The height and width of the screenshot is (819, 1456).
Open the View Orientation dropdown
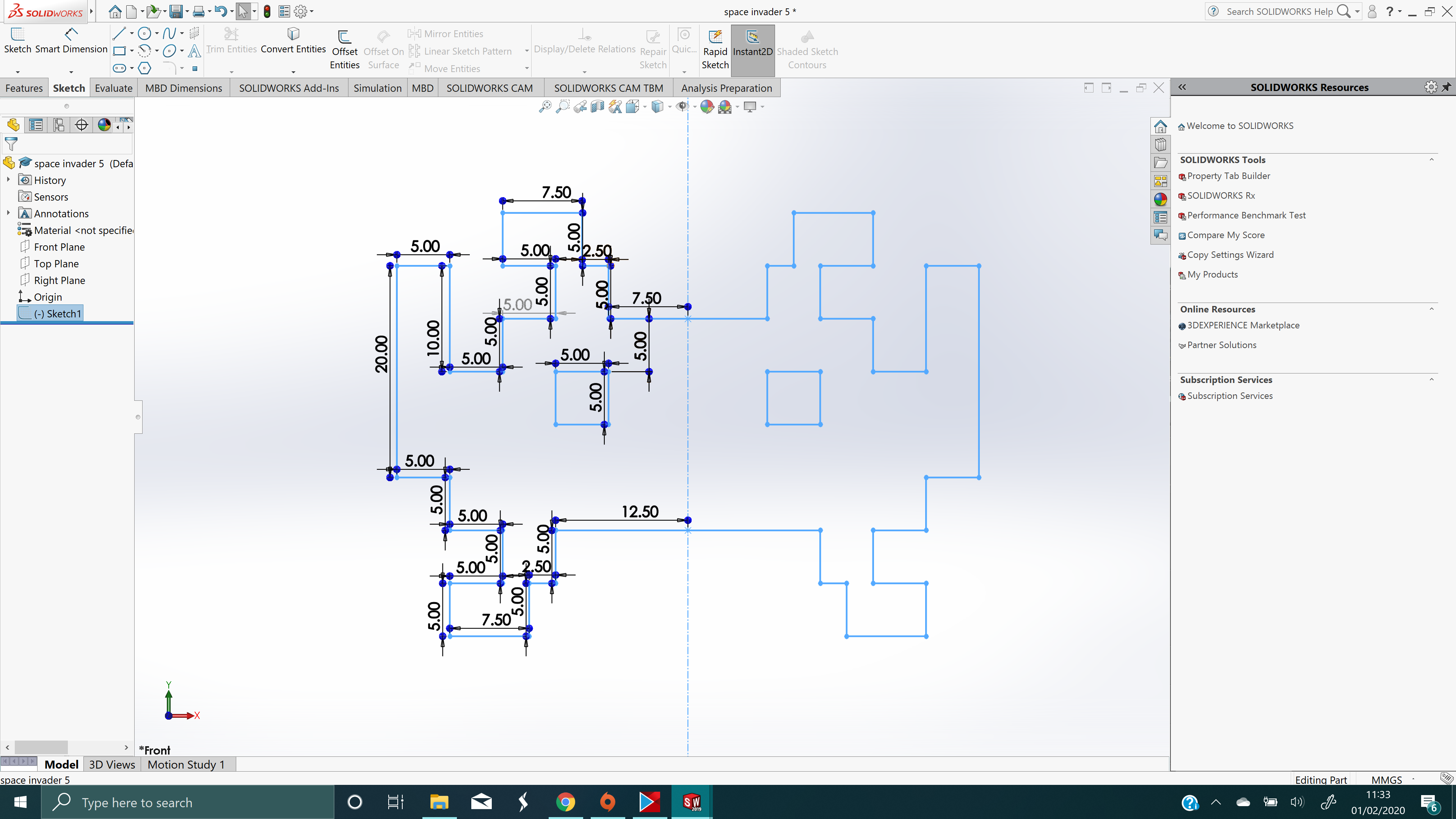pos(645,106)
